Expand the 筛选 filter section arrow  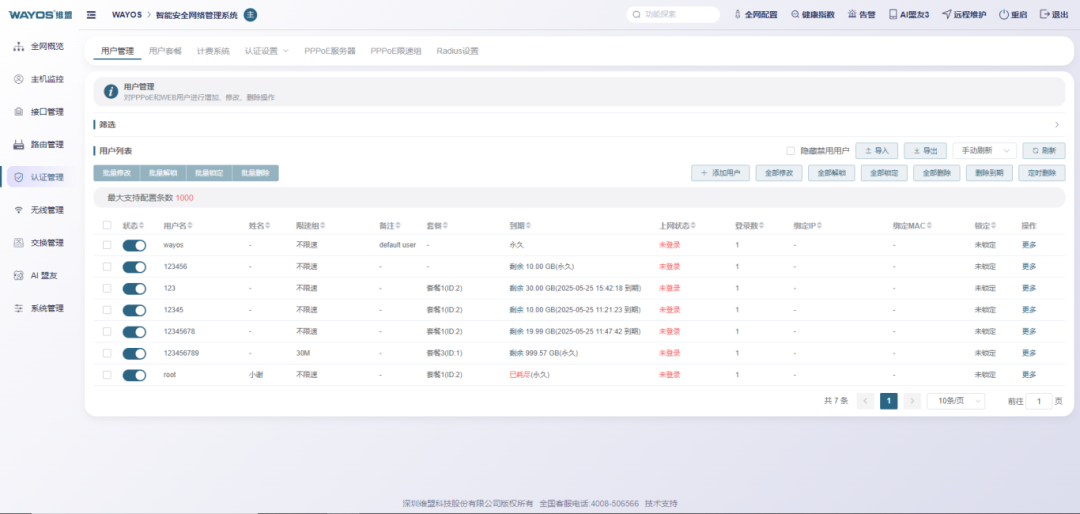1057,125
